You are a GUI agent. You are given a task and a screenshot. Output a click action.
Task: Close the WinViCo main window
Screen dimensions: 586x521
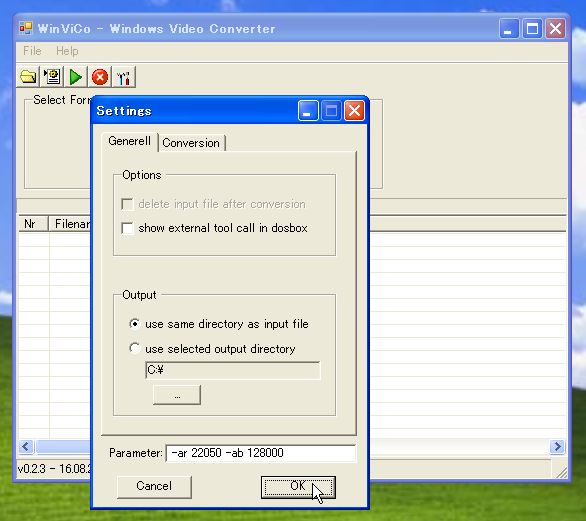click(x=555, y=28)
